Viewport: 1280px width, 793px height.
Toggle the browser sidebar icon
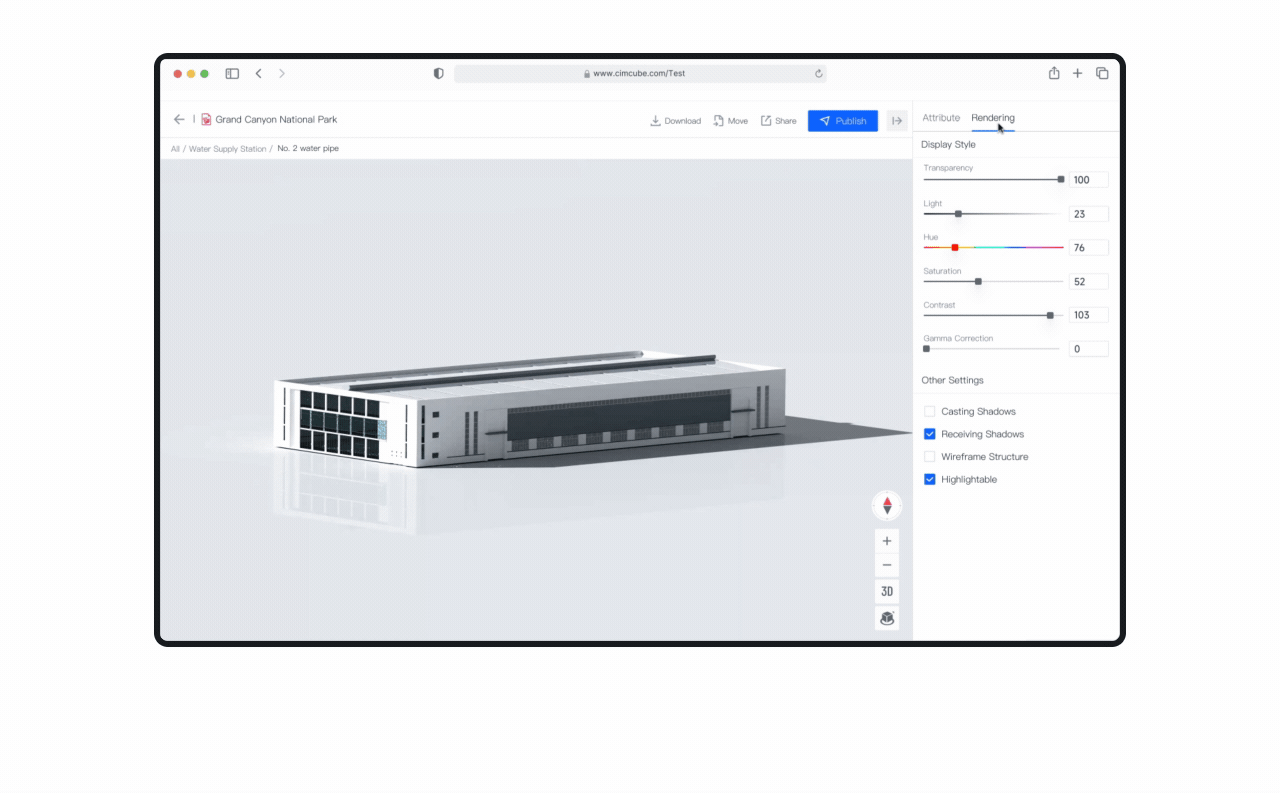232,74
